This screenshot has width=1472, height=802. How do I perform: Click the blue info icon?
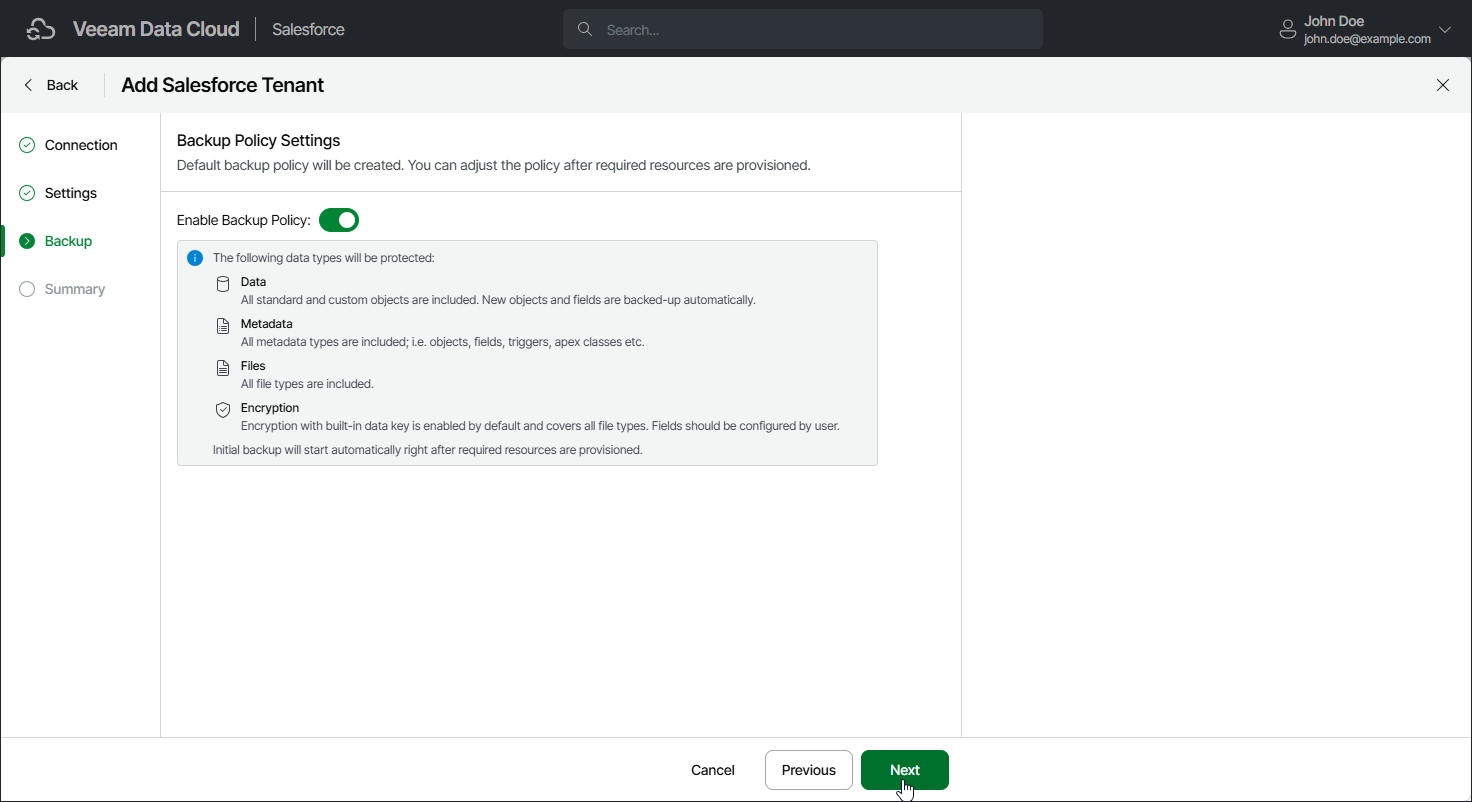[x=195, y=258]
